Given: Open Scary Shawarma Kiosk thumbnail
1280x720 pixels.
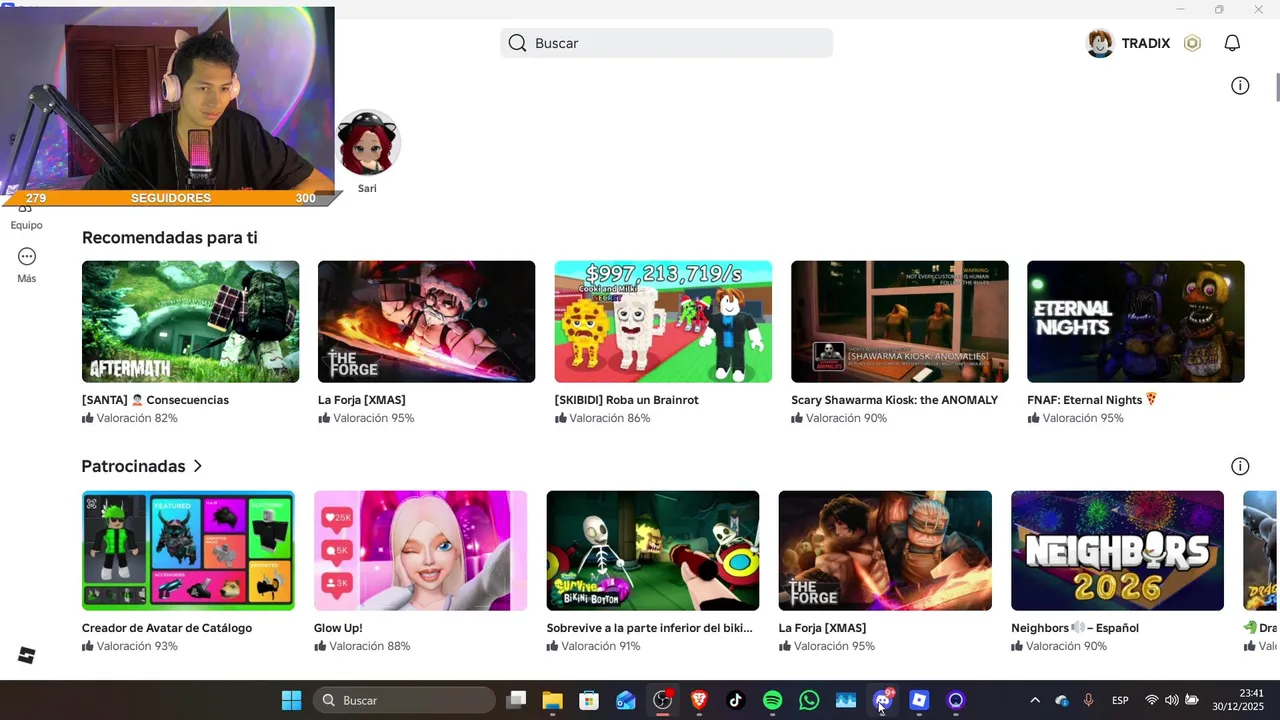Looking at the screenshot, I should (x=899, y=321).
